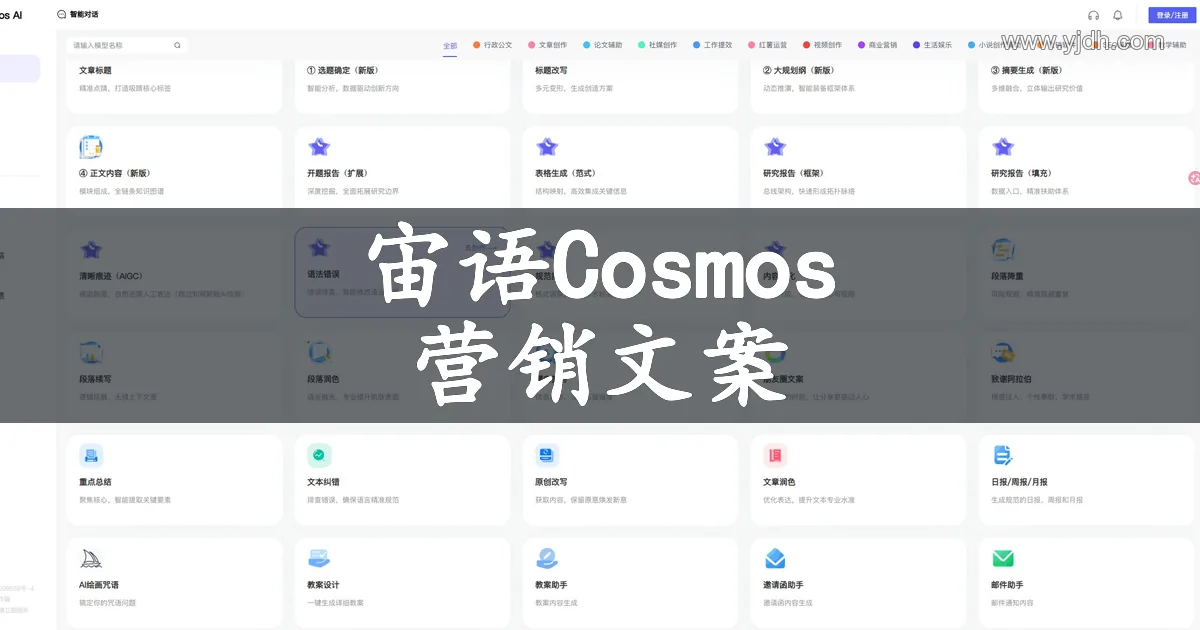Click the star icon of 开题报告（扩展）
The height and width of the screenshot is (630, 1200).
pyautogui.click(x=319, y=147)
